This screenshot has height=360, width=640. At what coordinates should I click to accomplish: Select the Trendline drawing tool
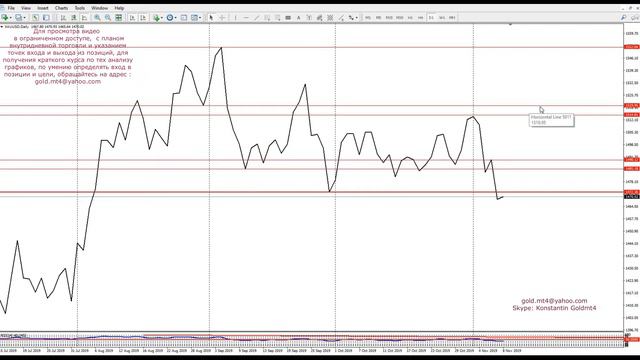tap(256, 18)
